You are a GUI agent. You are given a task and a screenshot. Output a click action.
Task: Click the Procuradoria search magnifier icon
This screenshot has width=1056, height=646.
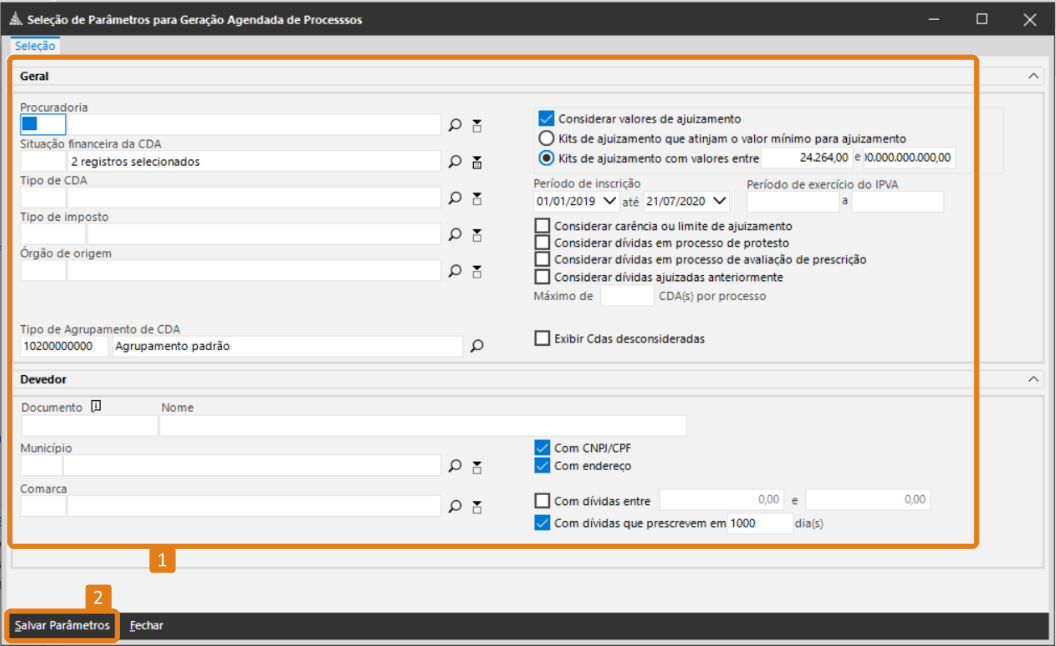[x=455, y=125]
